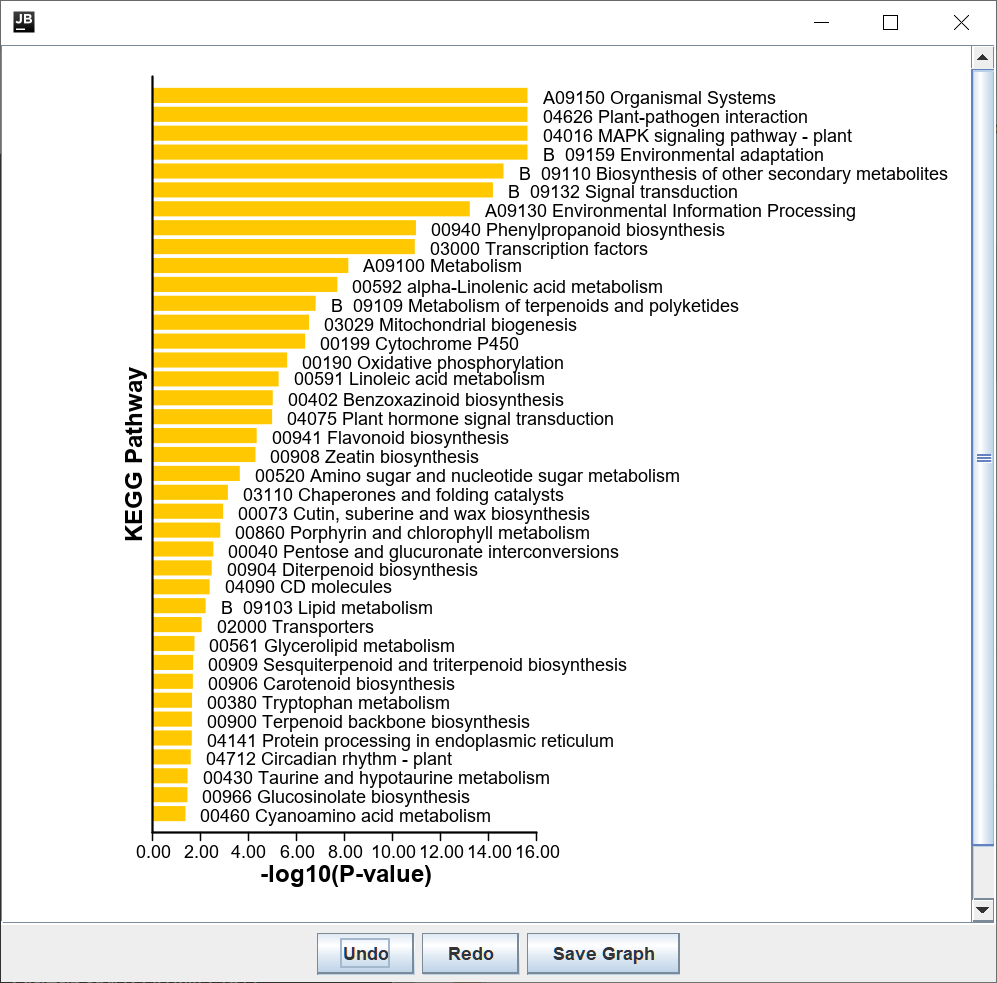Select the '04016 MAPK signaling pathway - plant' label
The width and height of the screenshot is (997, 983).
[x=697, y=136]
